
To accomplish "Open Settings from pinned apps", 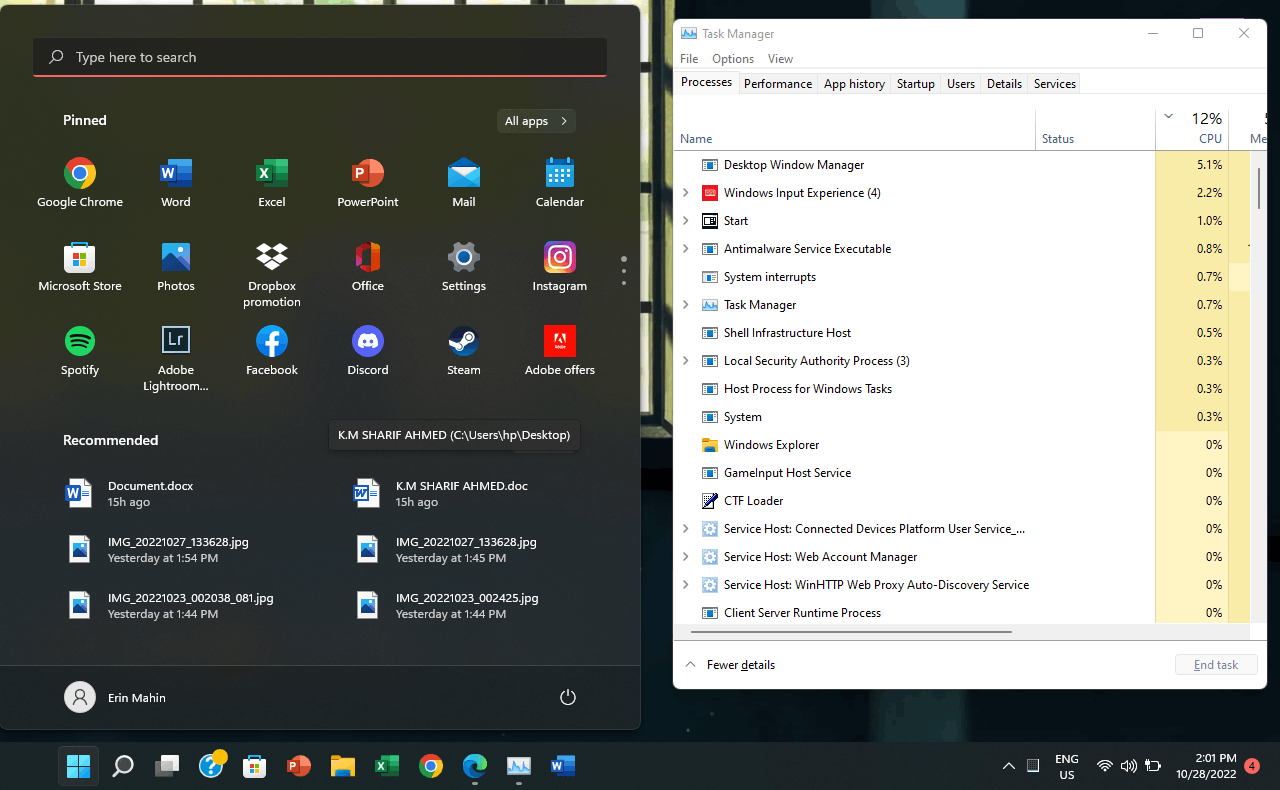I will click(x=464, y=266).
